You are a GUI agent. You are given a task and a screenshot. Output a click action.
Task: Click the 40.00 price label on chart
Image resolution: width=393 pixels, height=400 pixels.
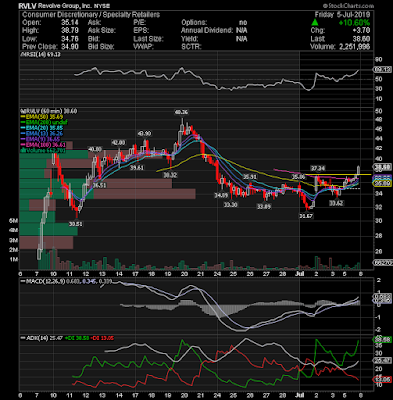(x=95, y=149)
